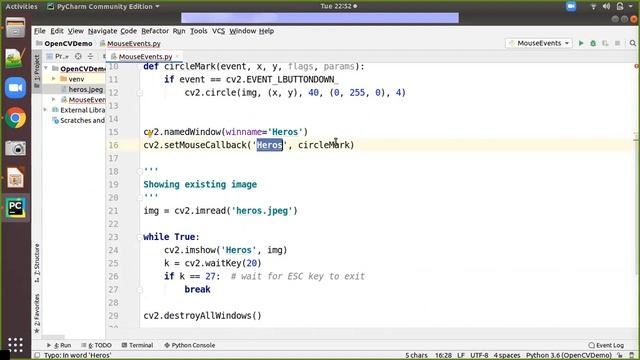Click the Locate Opened File target icon

point(78,56)
